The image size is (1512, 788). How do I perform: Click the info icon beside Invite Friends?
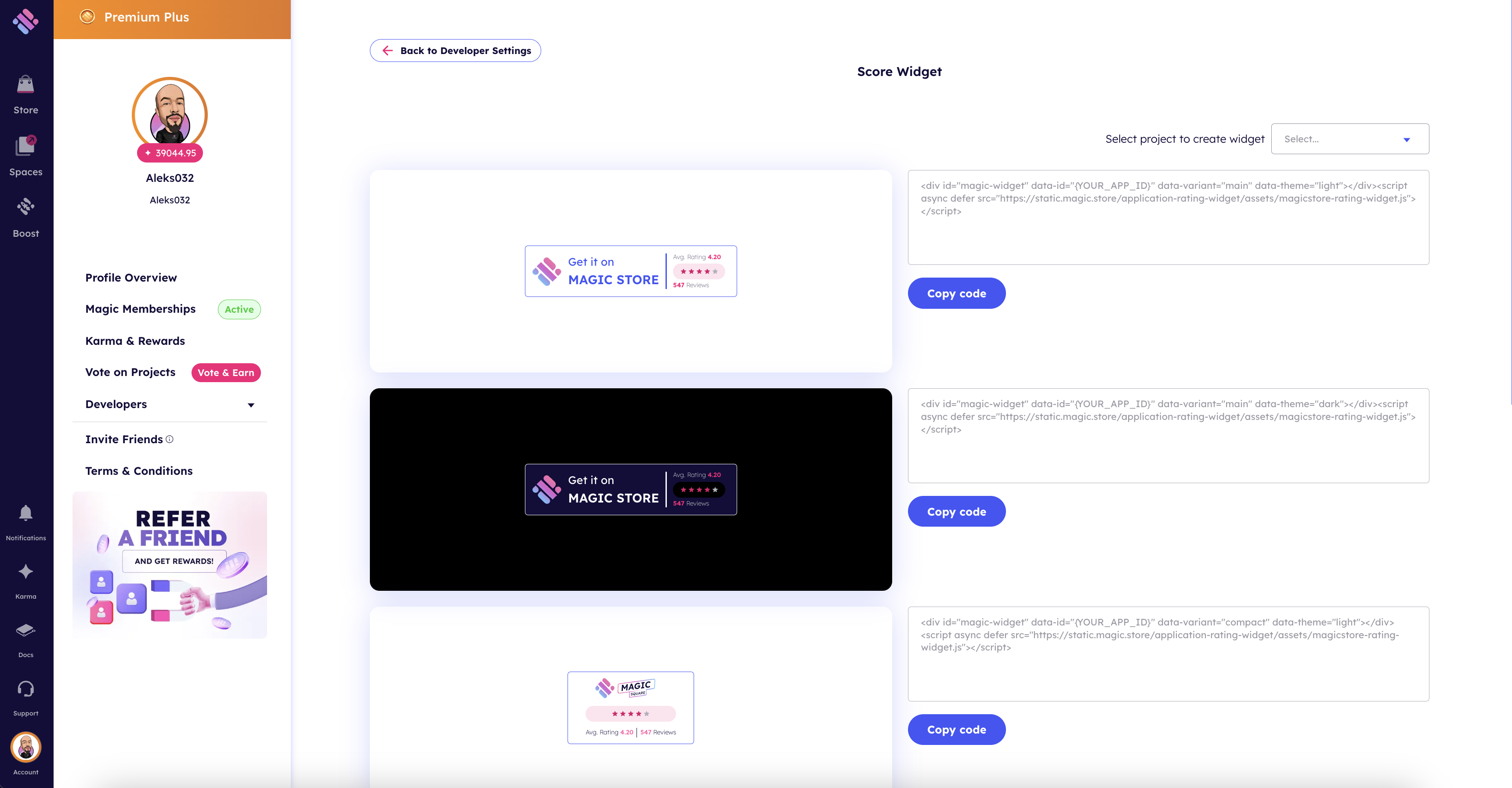pos(170,439)
